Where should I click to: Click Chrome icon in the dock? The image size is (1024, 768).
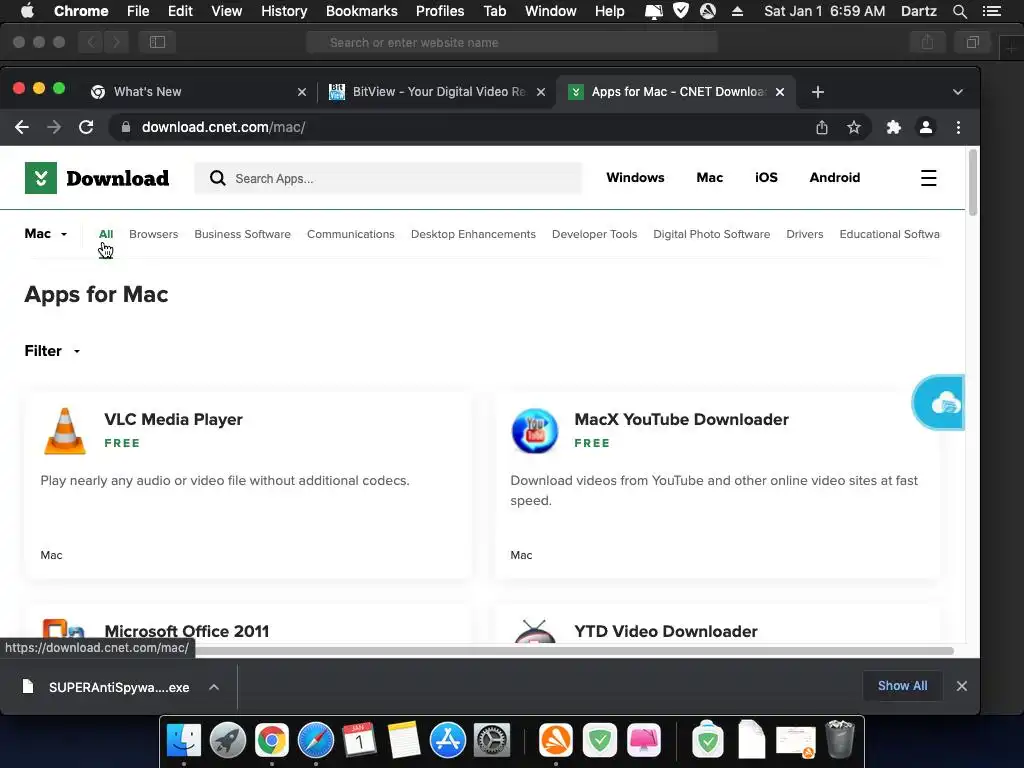[272, 740]
